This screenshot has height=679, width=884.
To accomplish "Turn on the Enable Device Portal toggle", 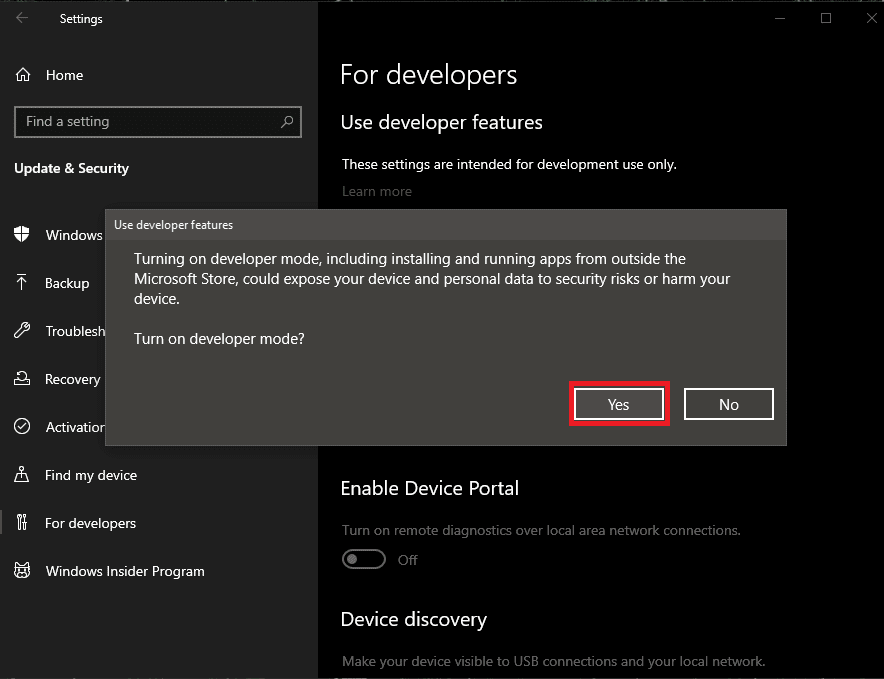I will tap(364, 559).
